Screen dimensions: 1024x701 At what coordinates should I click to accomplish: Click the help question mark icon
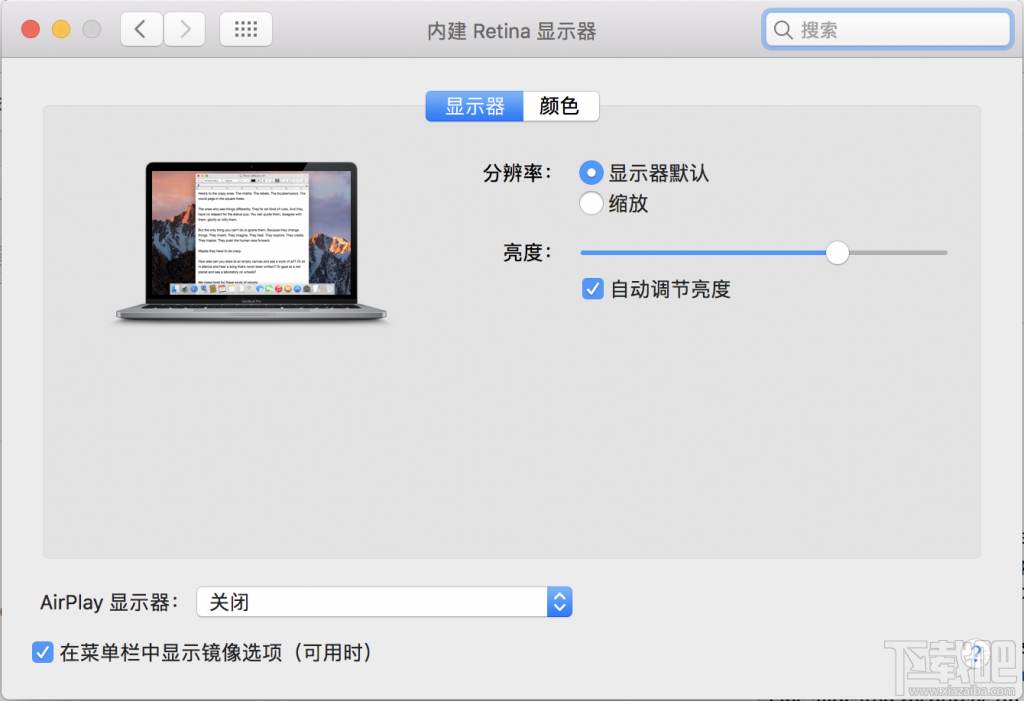pyautogui.click(x=976, y=654)
